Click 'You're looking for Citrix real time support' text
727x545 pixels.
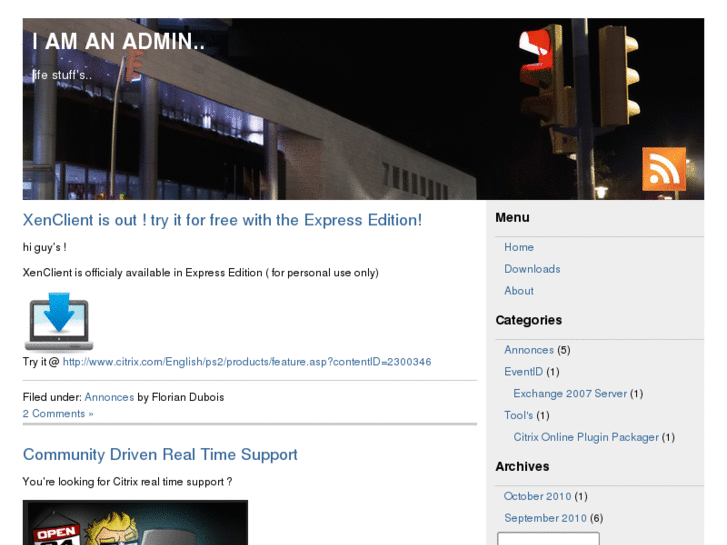(127, 482)
